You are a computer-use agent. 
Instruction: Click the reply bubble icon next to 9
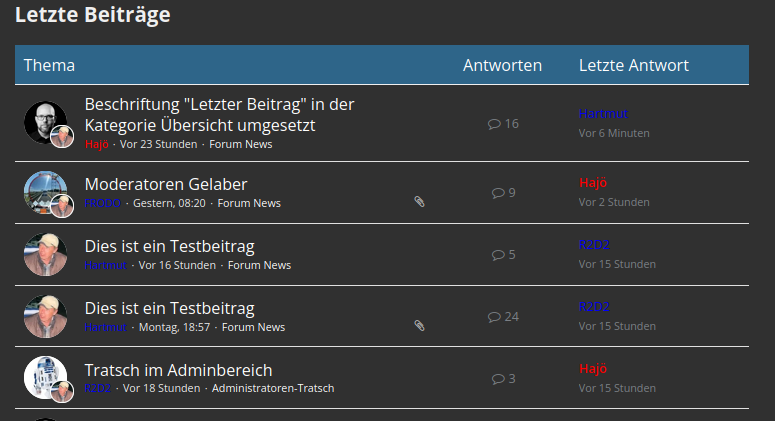pyautogui.click(x=498, y=193)
